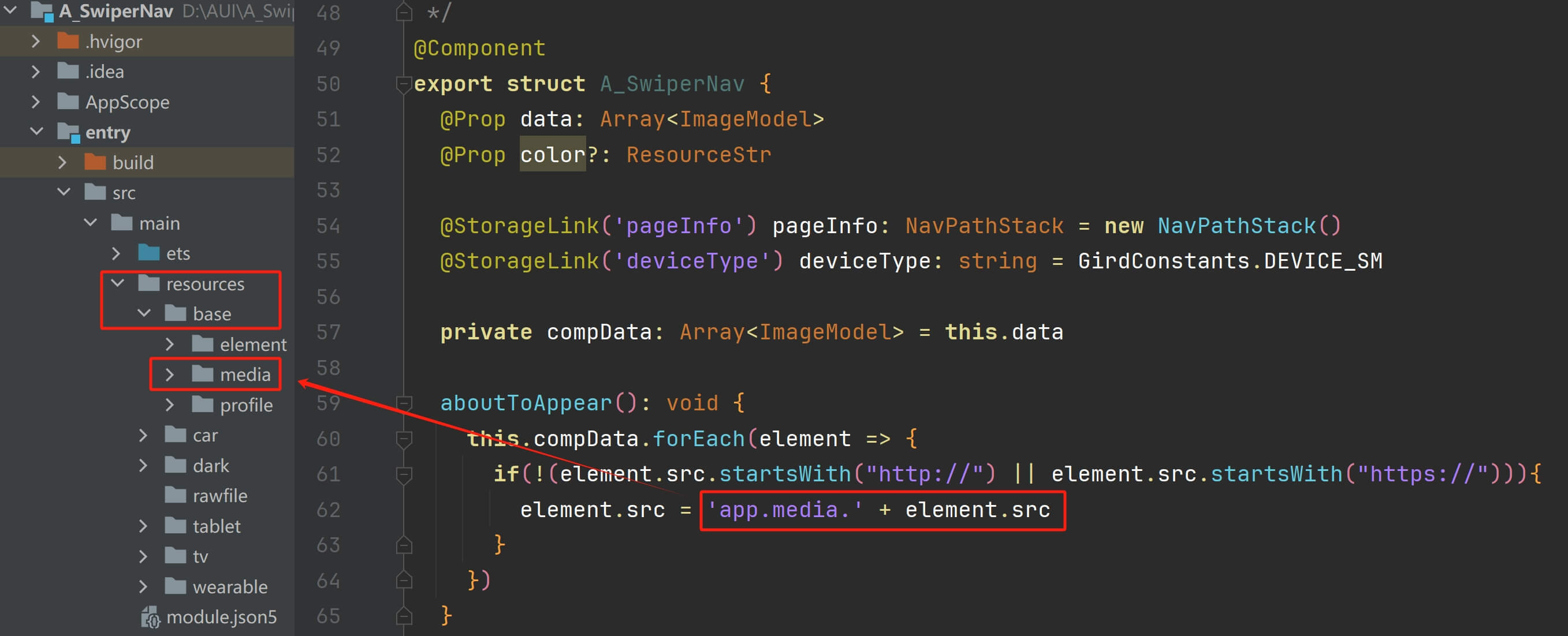This screenshot has height=636, width=1568.
Task: Collapse the base folder
Action: (144, 314)
